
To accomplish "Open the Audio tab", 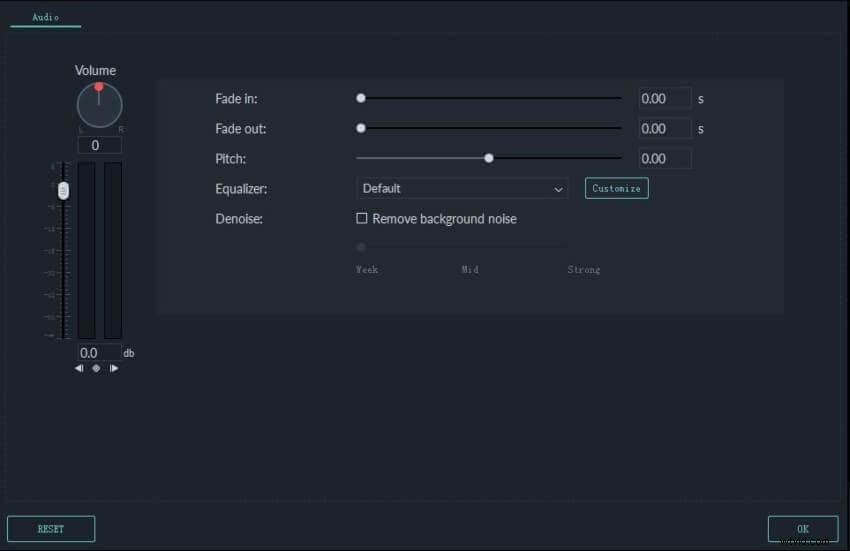I will pos(46,17).
